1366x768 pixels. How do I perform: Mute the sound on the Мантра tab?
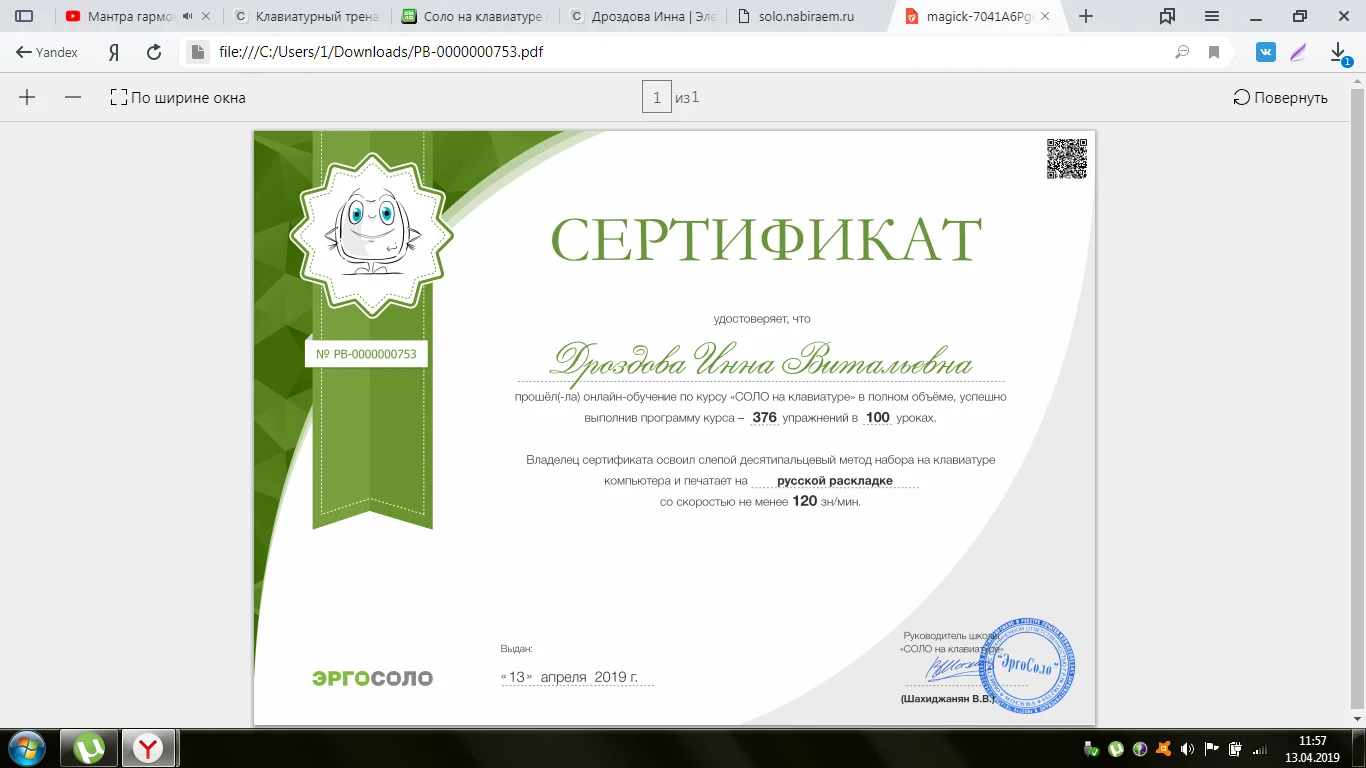187,16
